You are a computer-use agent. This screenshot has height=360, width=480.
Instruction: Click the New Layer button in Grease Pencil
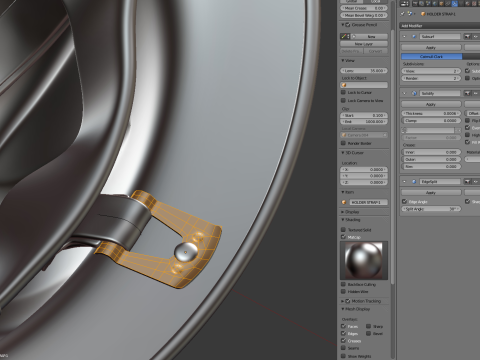click(x=364, y=44)
